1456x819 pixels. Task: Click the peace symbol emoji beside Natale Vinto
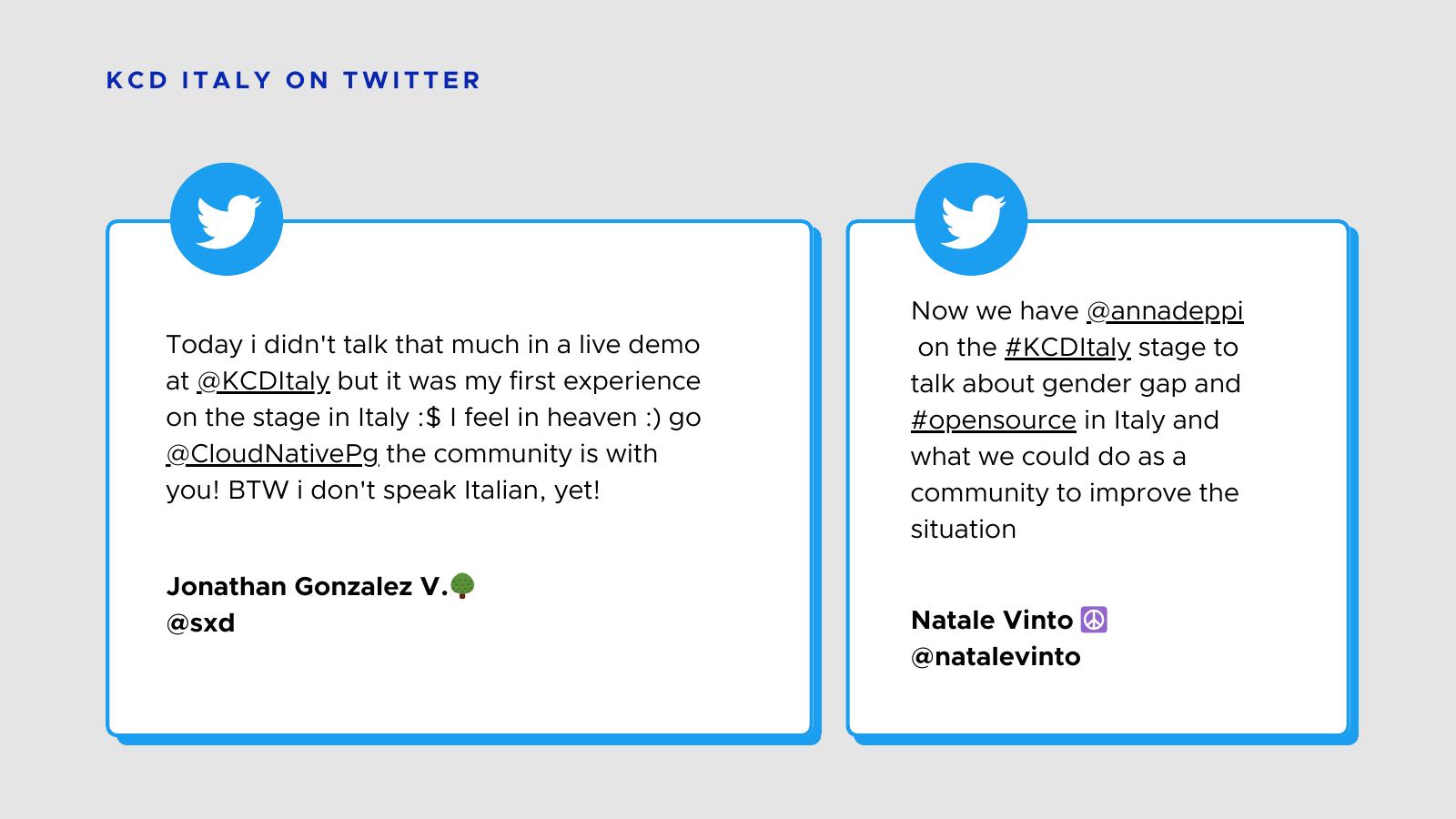1094,620
